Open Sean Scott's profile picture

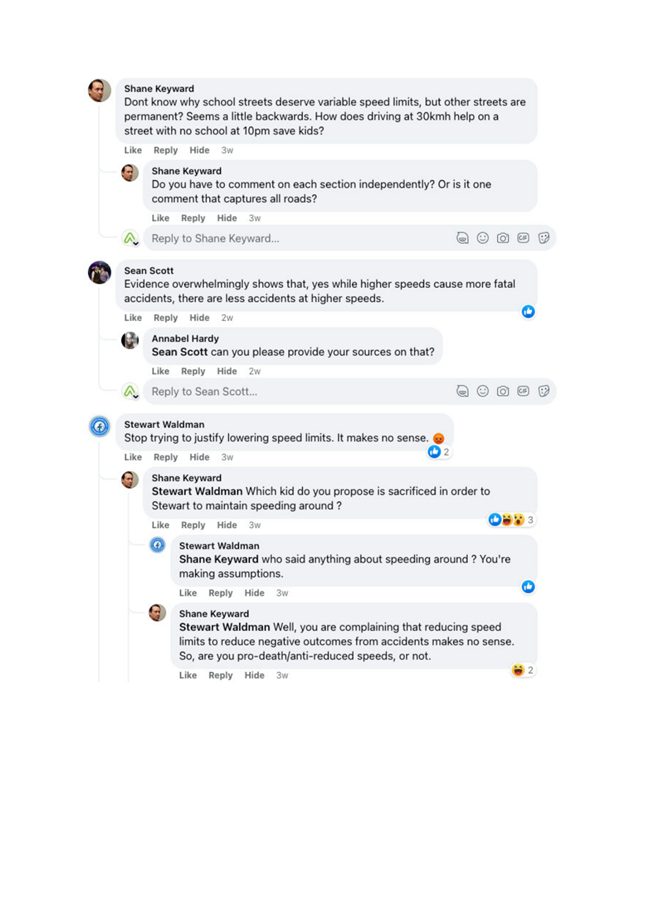[x=99, y=272]
